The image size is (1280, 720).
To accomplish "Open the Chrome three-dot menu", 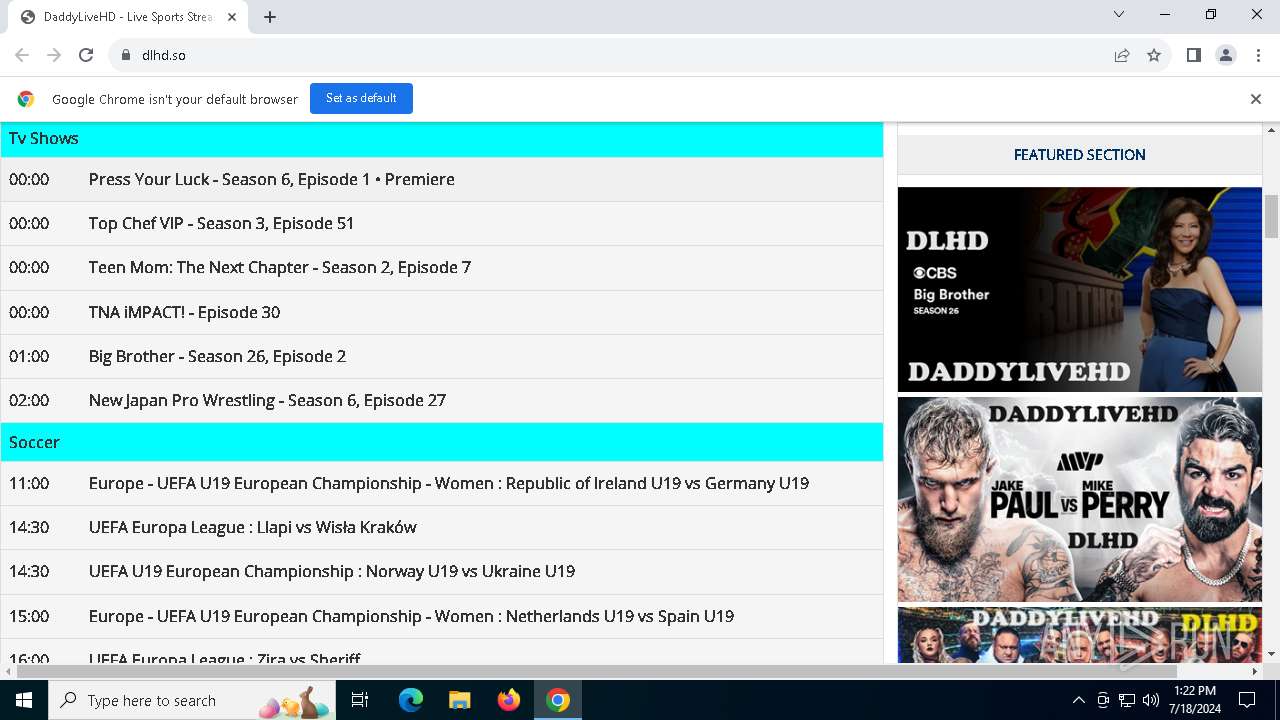I will click(1258, 55).
